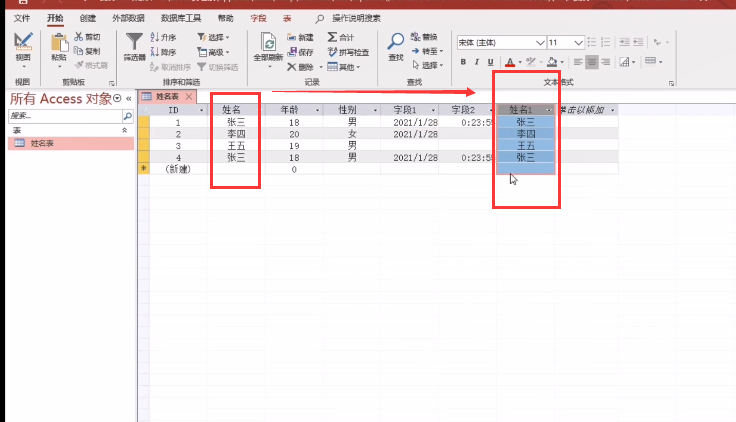
Task: Align text right in ribbon
Action: [x=606, y=61]
